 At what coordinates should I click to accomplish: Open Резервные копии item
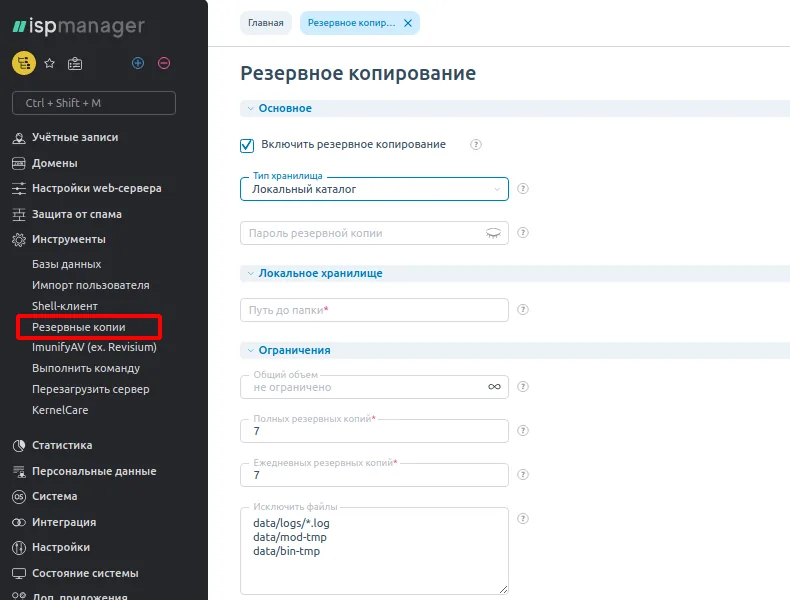79,327
